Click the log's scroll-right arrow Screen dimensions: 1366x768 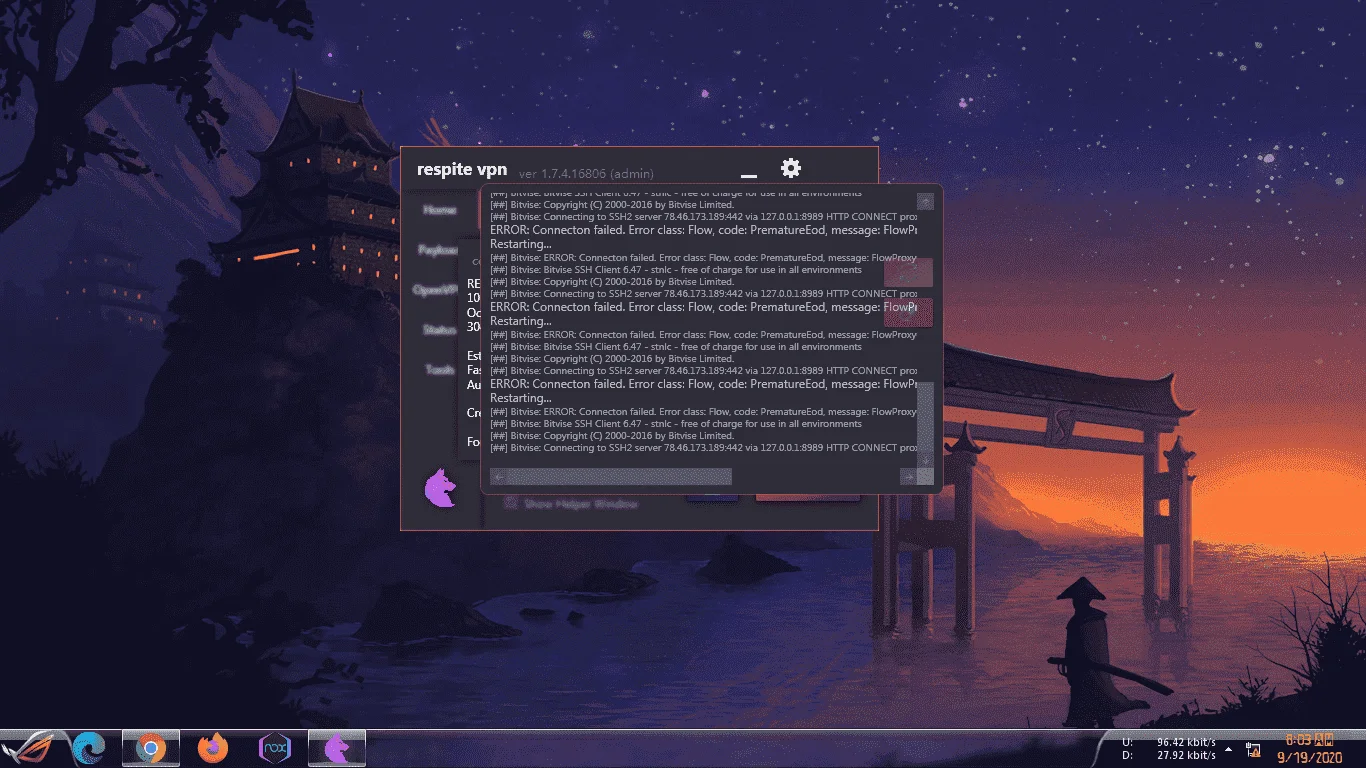908,477
